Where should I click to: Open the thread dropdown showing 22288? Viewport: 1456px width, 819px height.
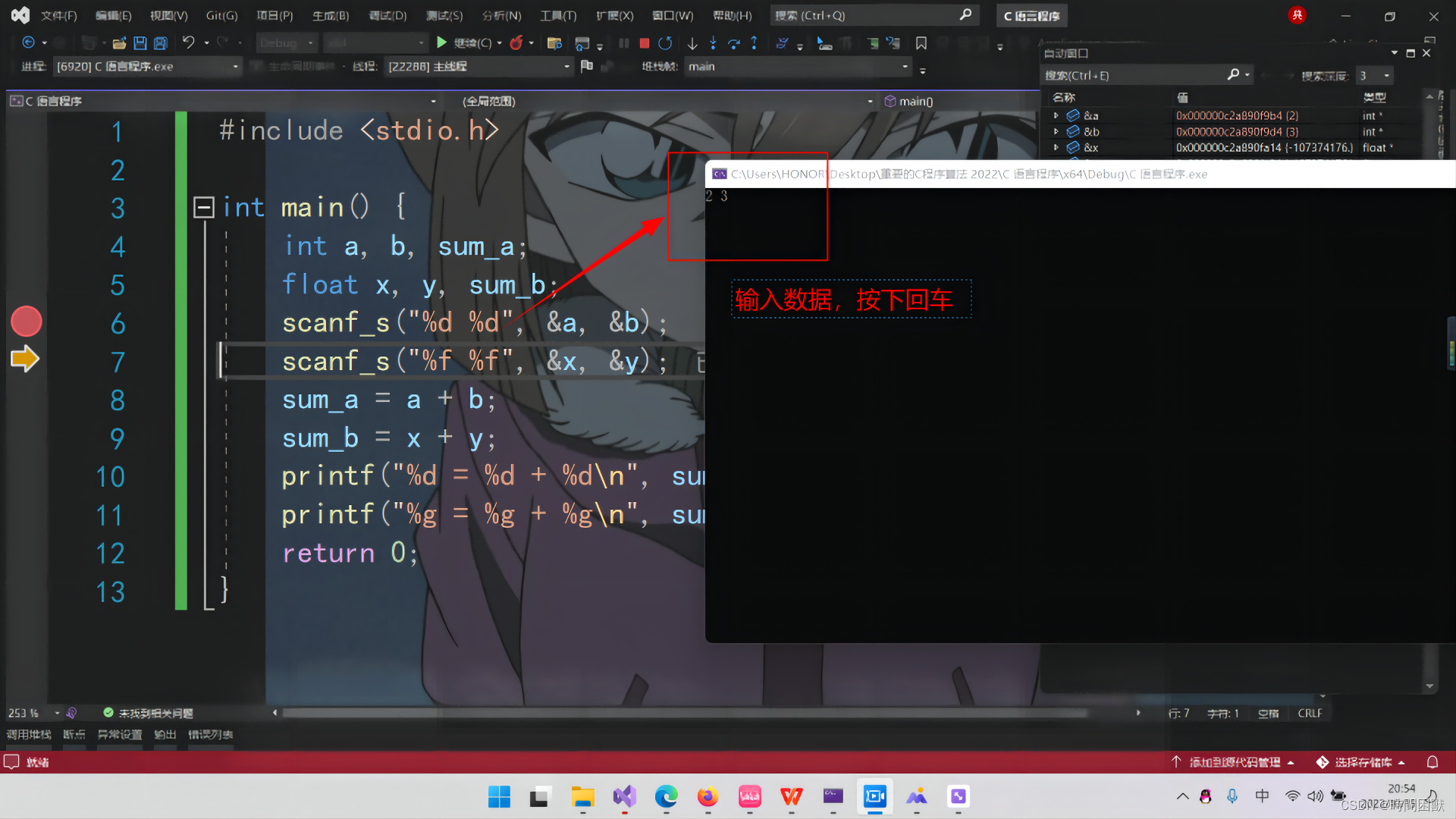coord(566,67)
